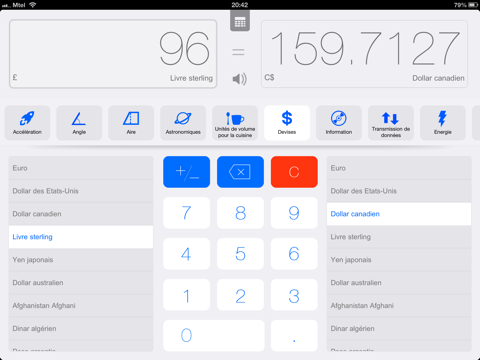Select Dollar australien in left list

coord(81,283)
